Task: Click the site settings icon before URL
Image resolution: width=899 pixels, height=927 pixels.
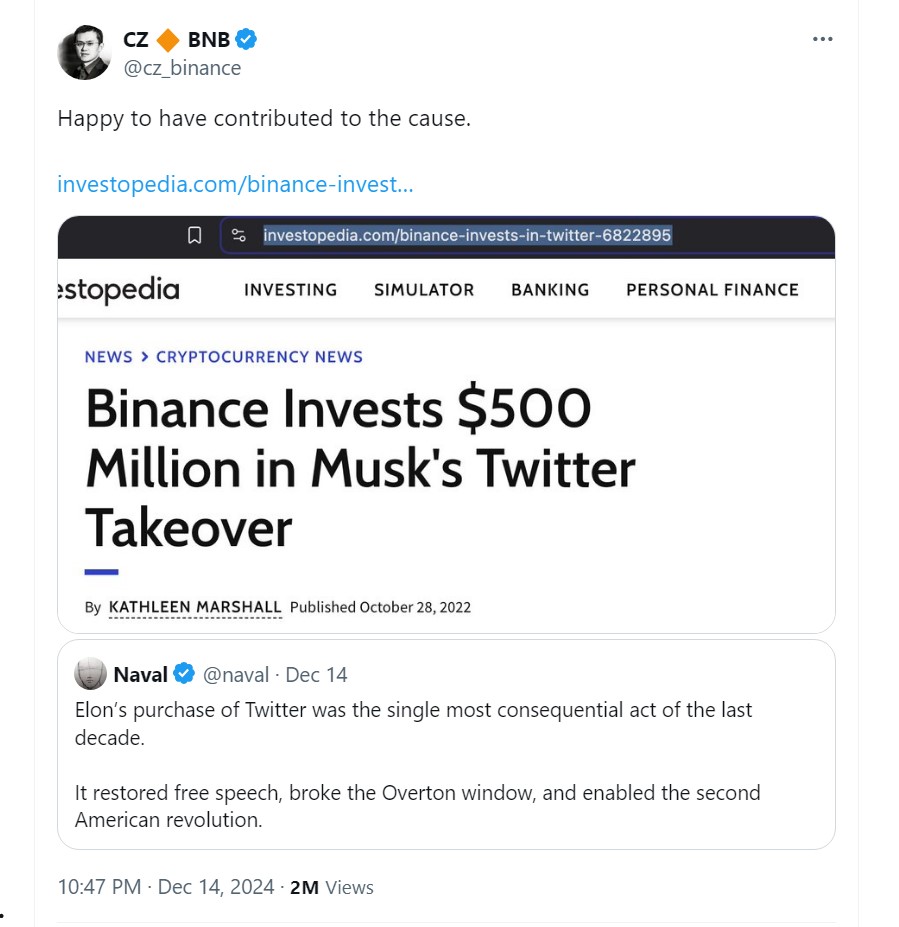Action: point(238,236)
